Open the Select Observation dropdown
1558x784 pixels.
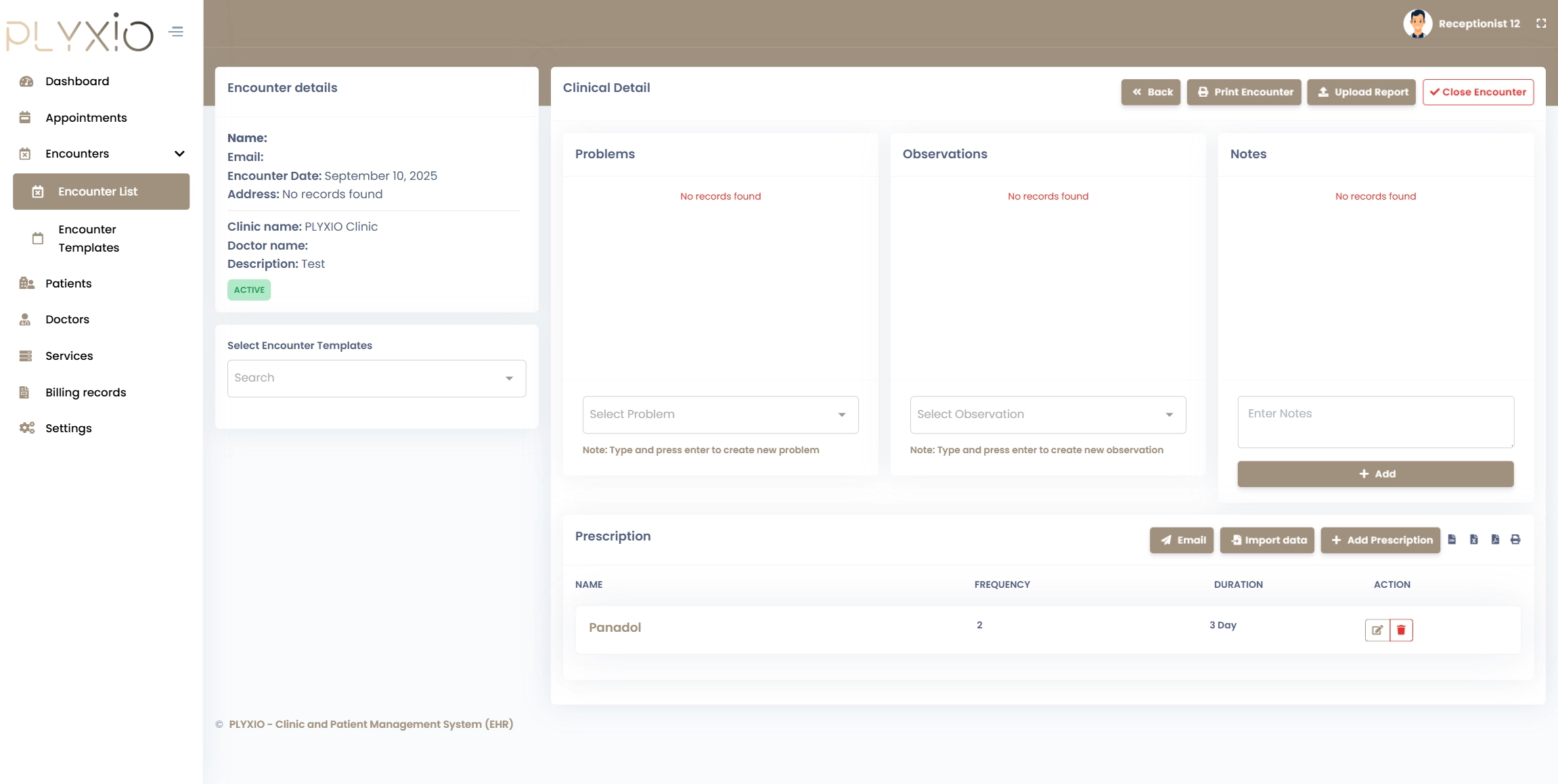click(1047, 415)
